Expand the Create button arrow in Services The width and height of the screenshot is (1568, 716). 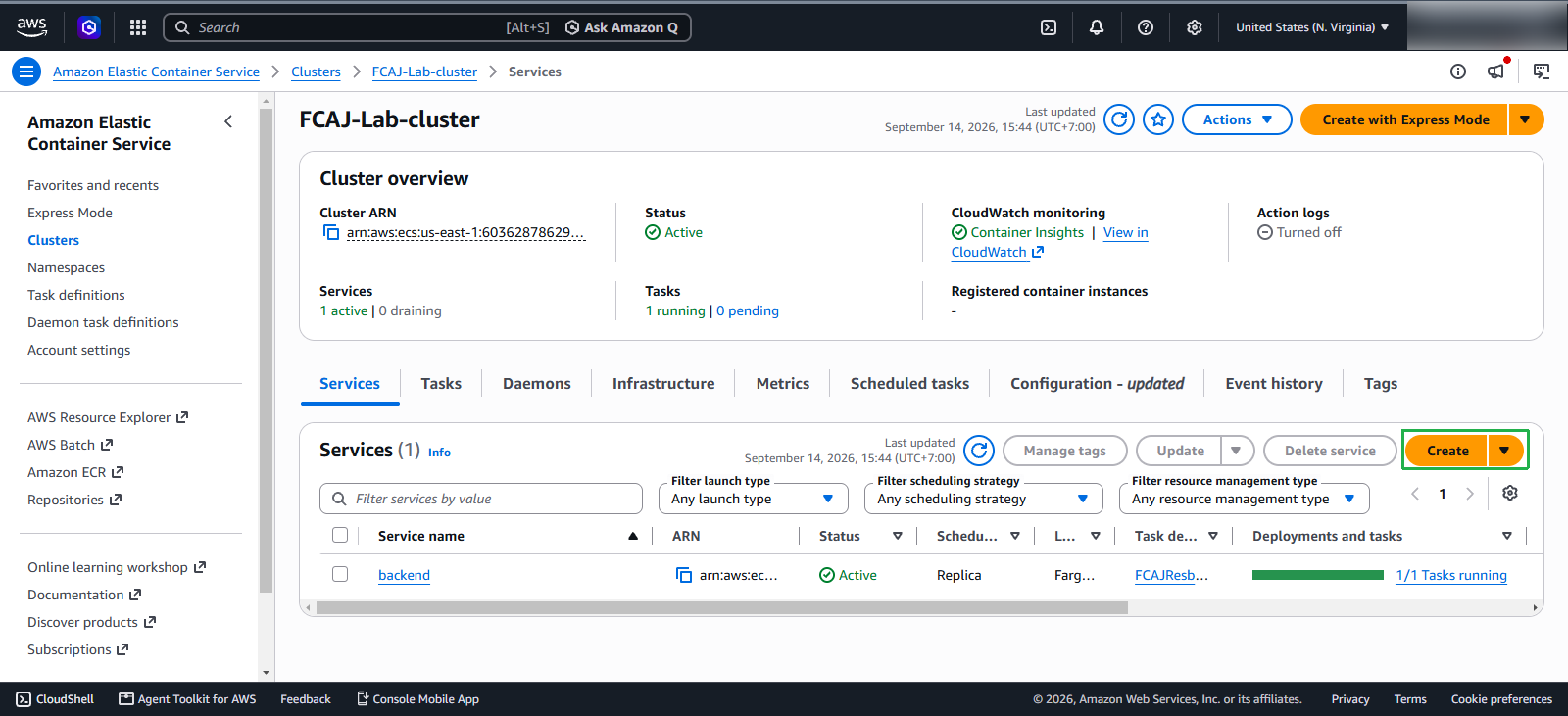(x=1505, y=451)
